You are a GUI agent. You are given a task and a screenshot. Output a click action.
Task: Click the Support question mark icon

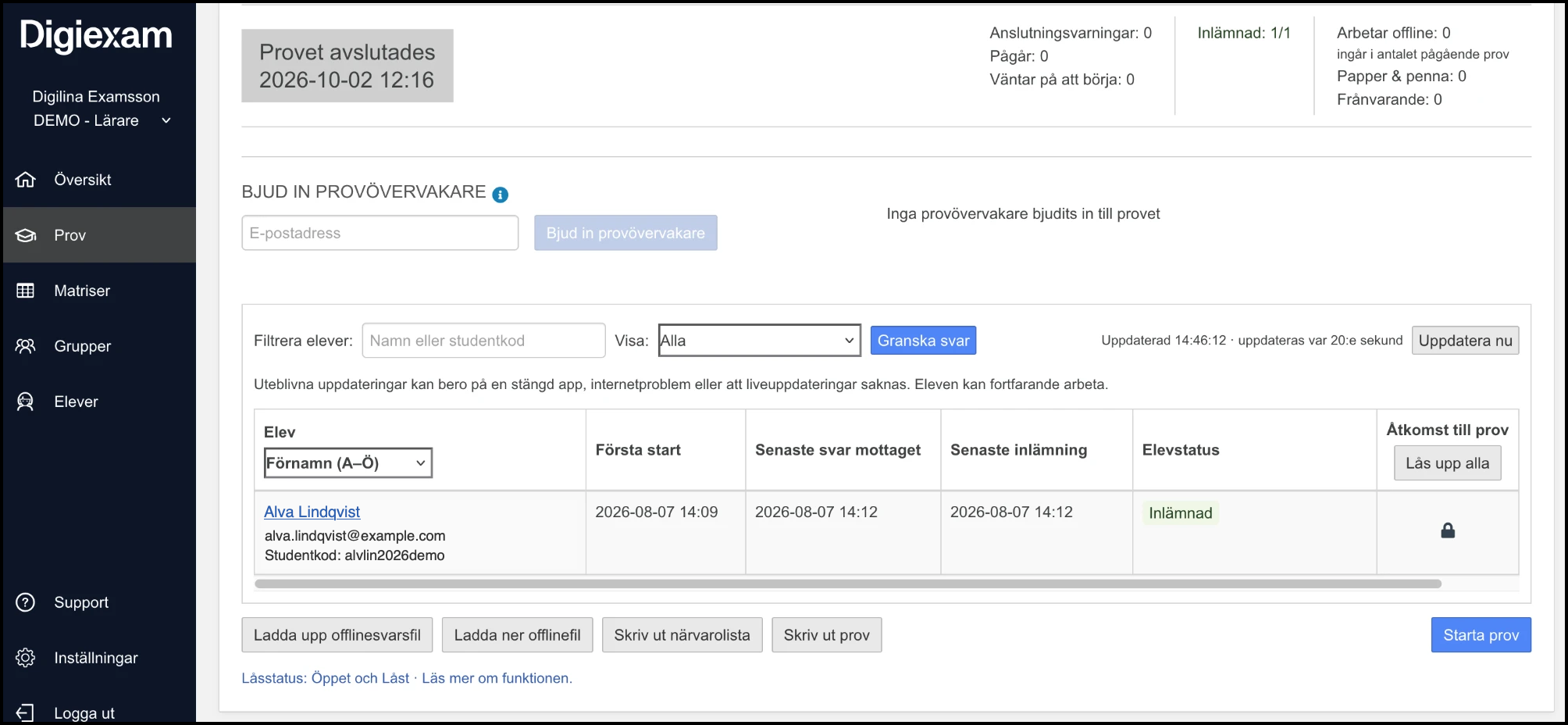click(26, 602)
